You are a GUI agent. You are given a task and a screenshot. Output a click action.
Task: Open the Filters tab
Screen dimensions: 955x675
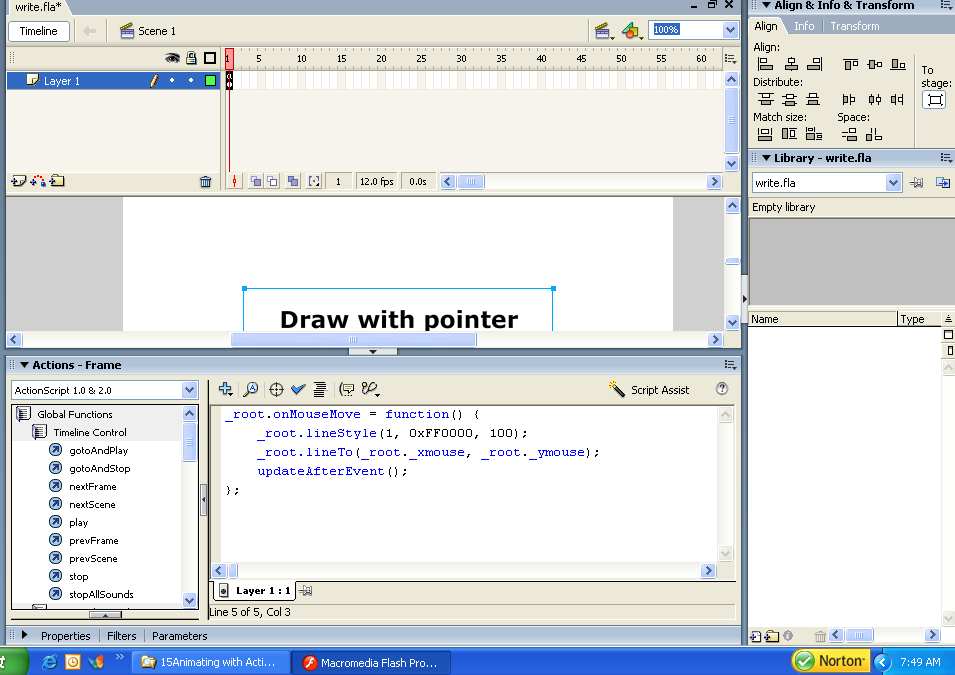click(122, 636)
